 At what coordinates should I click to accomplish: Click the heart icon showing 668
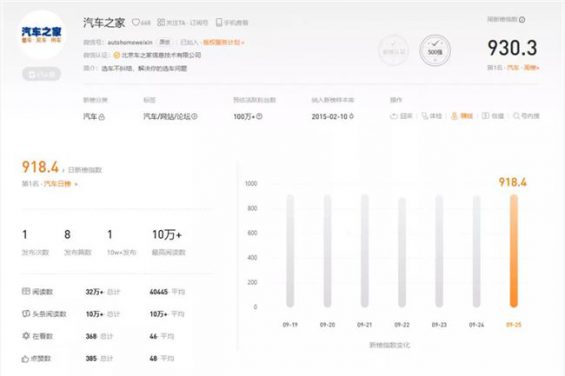(135, 22)
